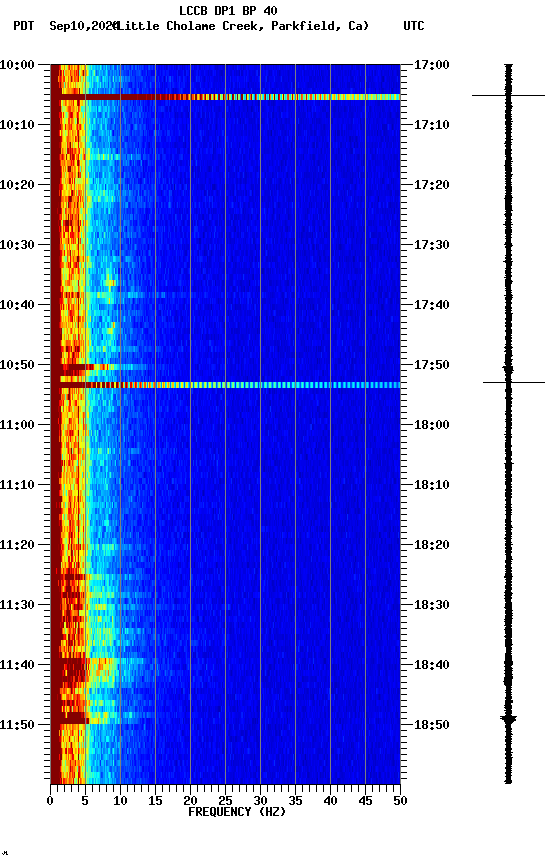The height and width of the screenshot is (864, 552).
Task: Click the '40' frequency axis tick label
Action: click(x=330, y=801)
